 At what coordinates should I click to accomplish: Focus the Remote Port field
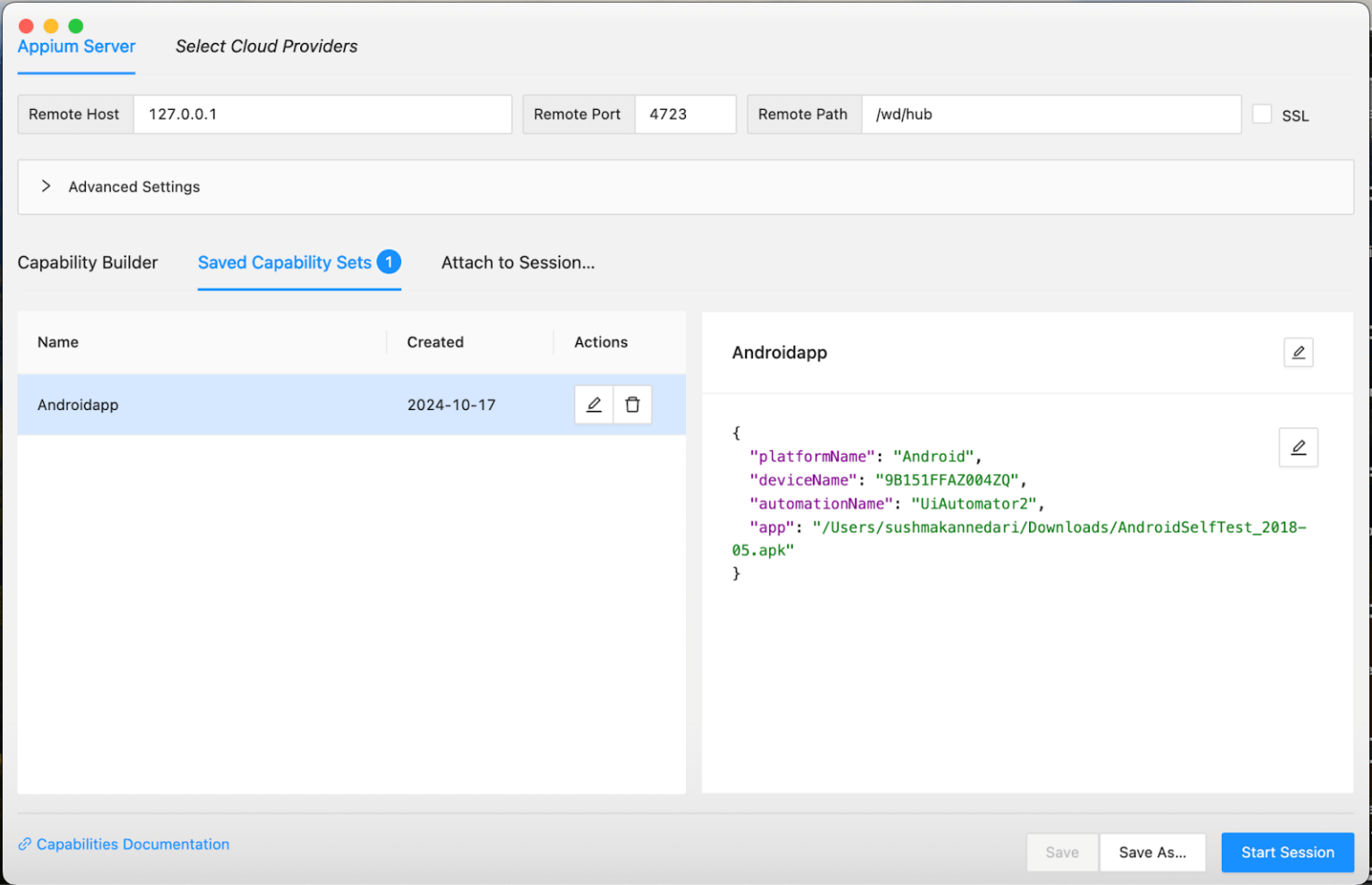pyautogui.click(x=685, y=114)
